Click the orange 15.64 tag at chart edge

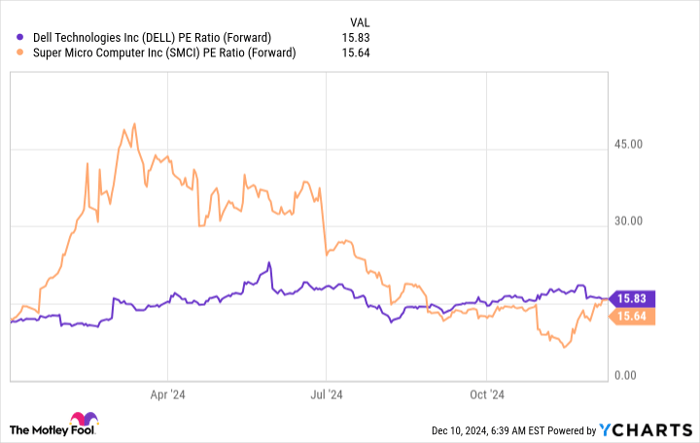click(x=632, y=317)
